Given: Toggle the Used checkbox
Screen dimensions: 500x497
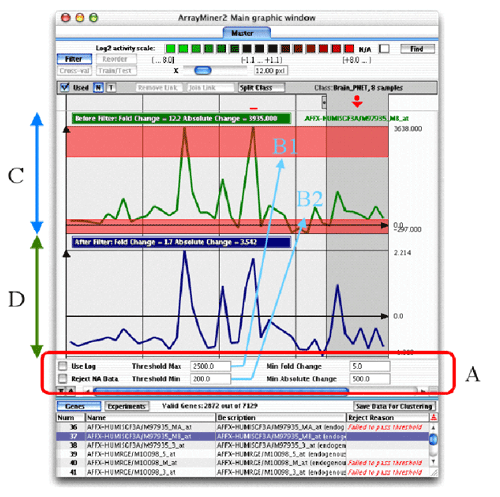Looking at the screenshot, I should coord(64,88).
